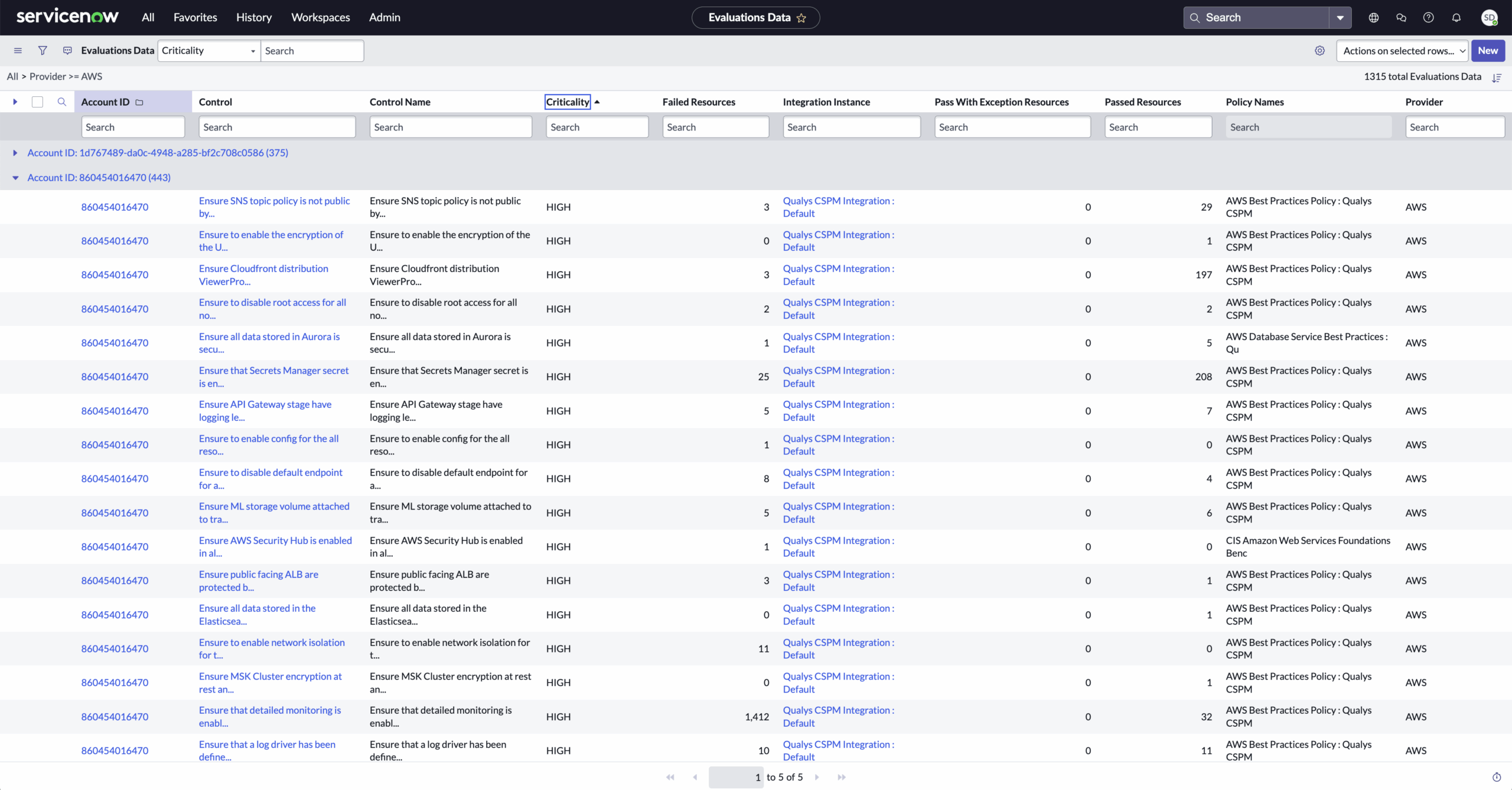Viewport: 1512px width, 790px height.
Task: Open Ensure SNS topic policy control link
Action: 274,207
